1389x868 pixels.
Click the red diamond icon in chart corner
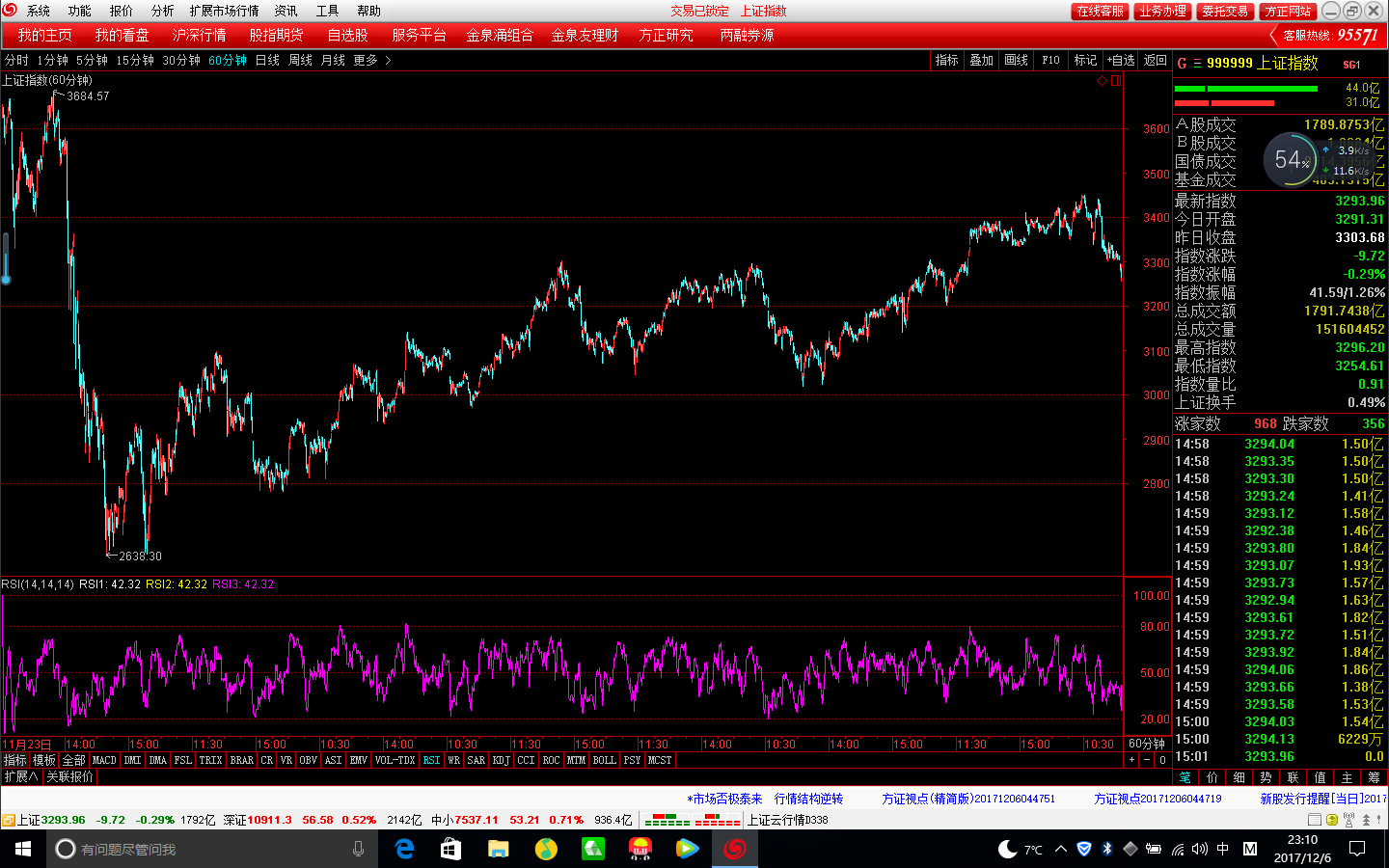pos(1102,81)
